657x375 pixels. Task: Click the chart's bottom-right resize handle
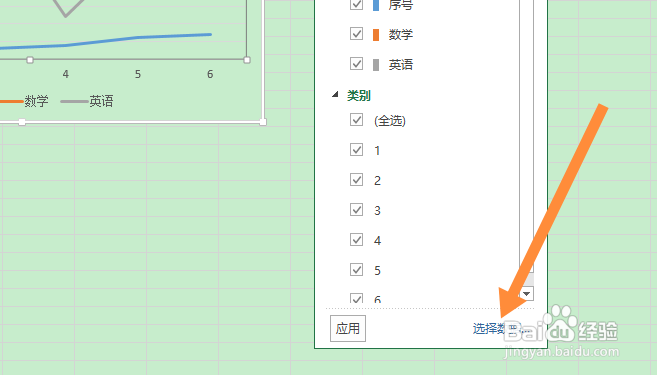(263, 122)
